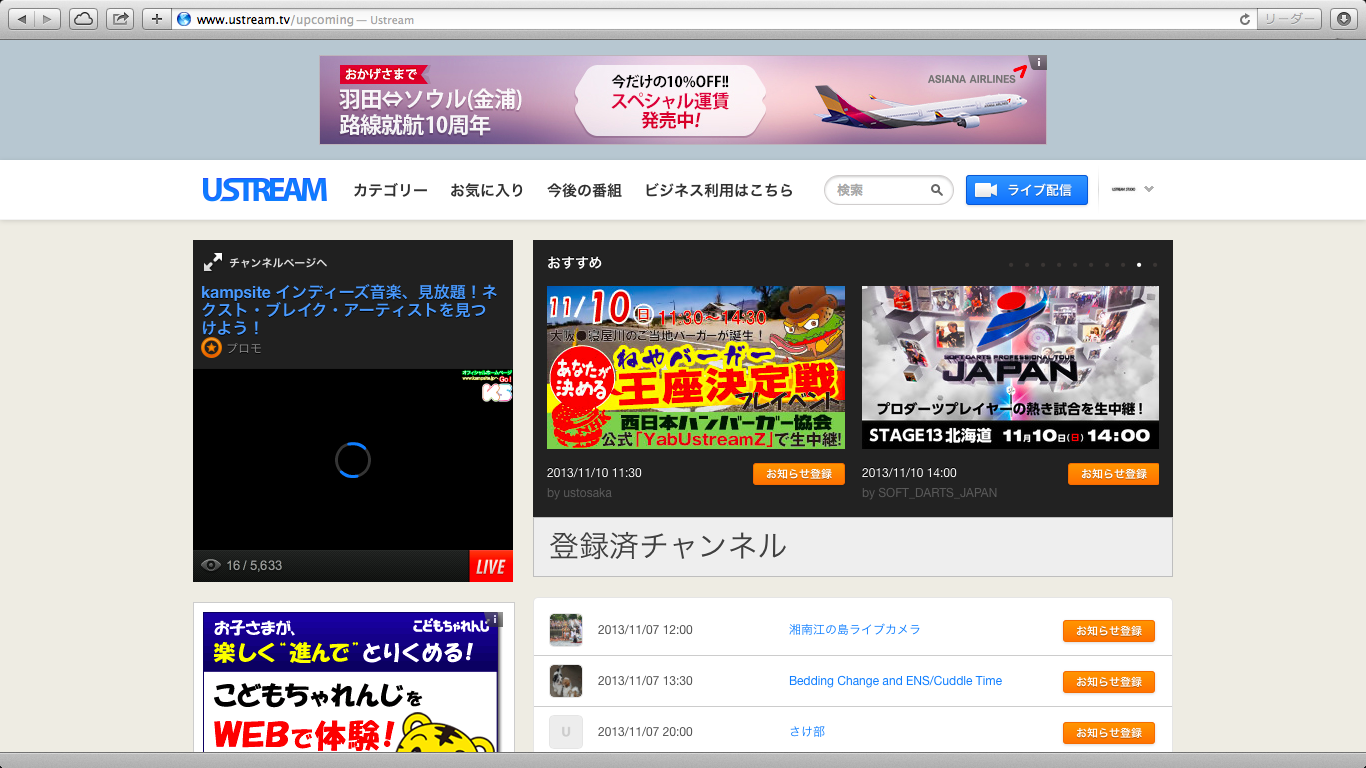Click the Bedding Change channel thumbnail
The image size is (1366, 768).
coord(566,681)
